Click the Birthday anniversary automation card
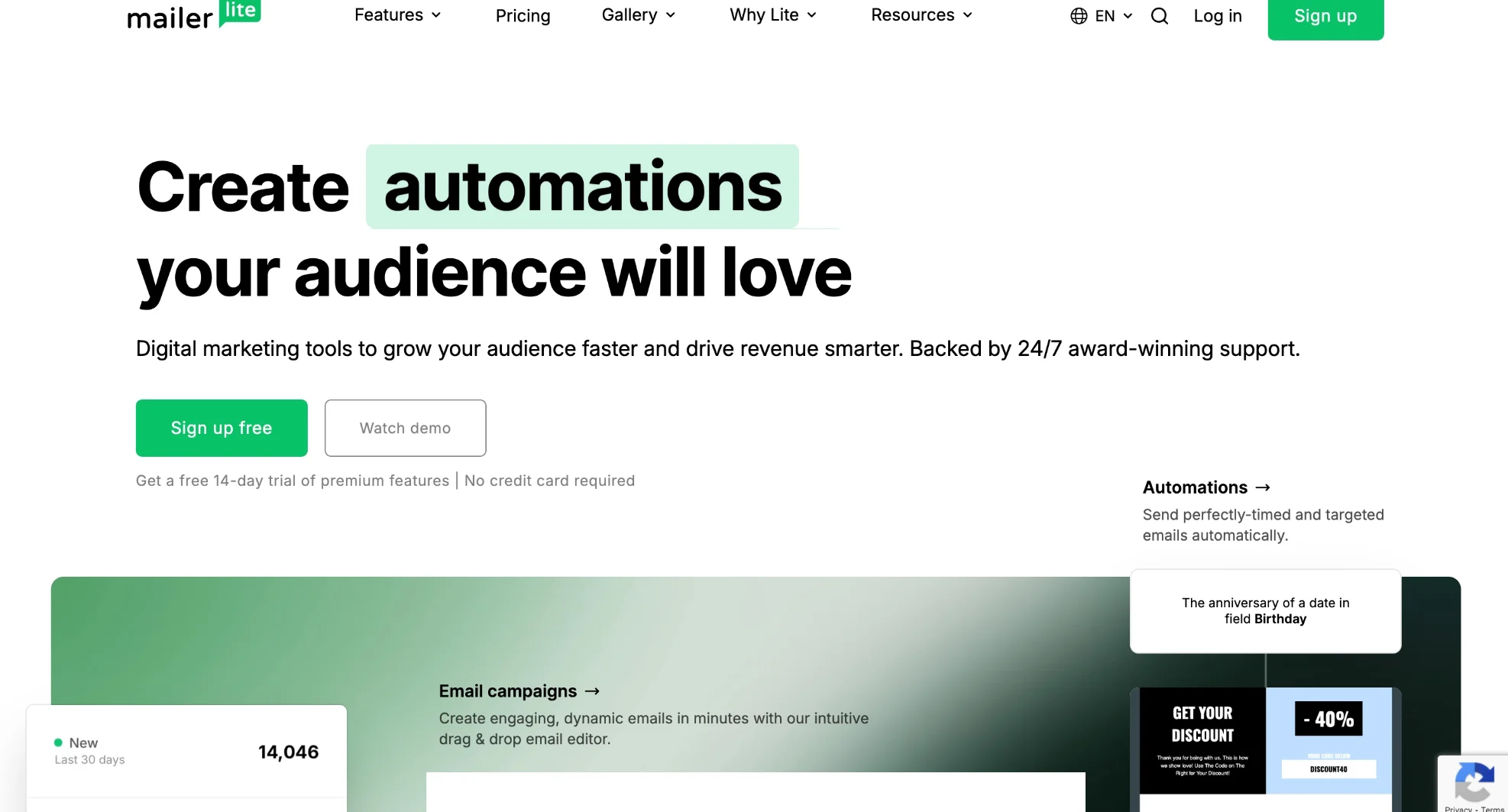1508x812 pixels. pos(1264,610)
